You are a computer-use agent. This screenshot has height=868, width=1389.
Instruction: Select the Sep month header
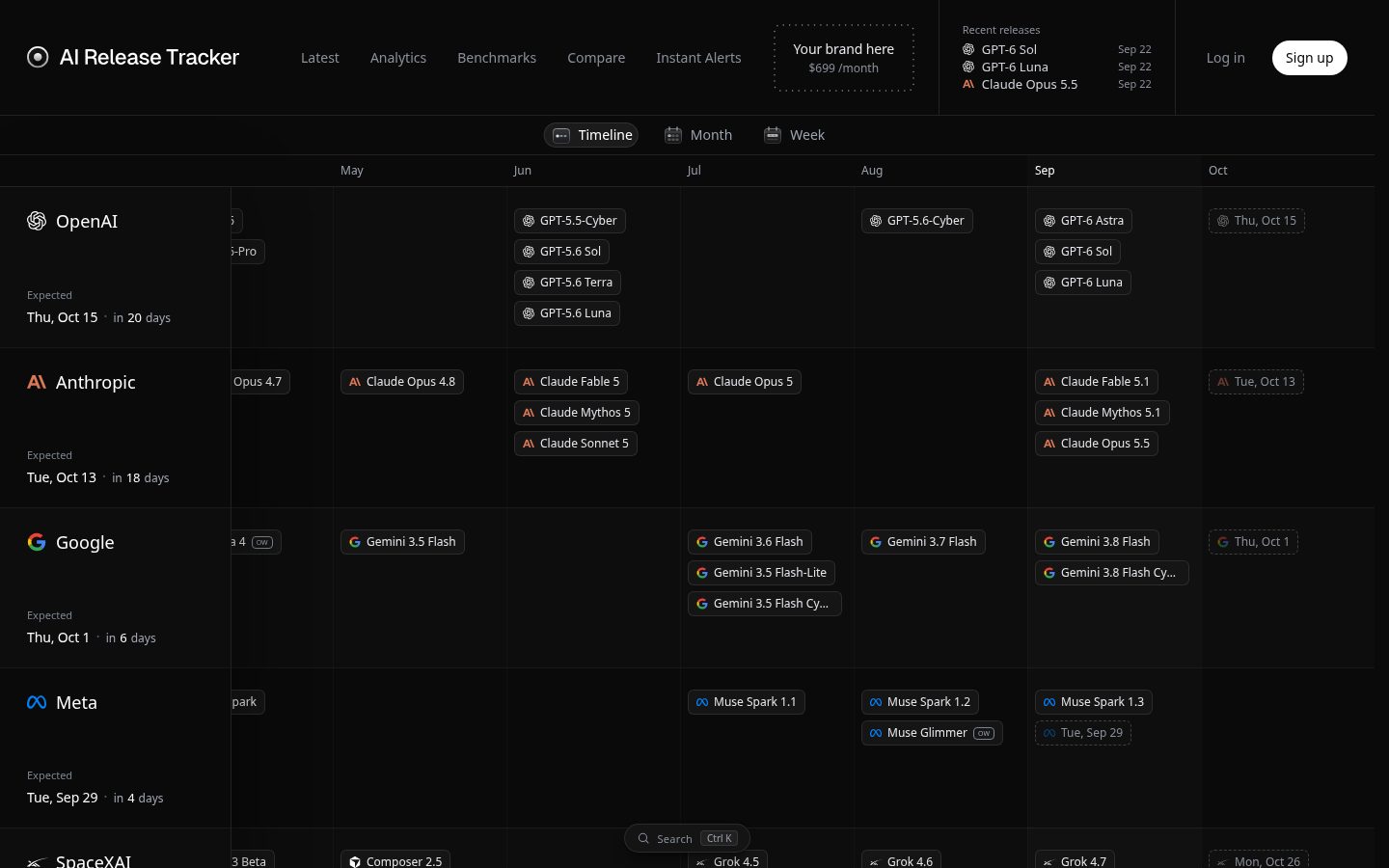click(x=1045, y=171)
